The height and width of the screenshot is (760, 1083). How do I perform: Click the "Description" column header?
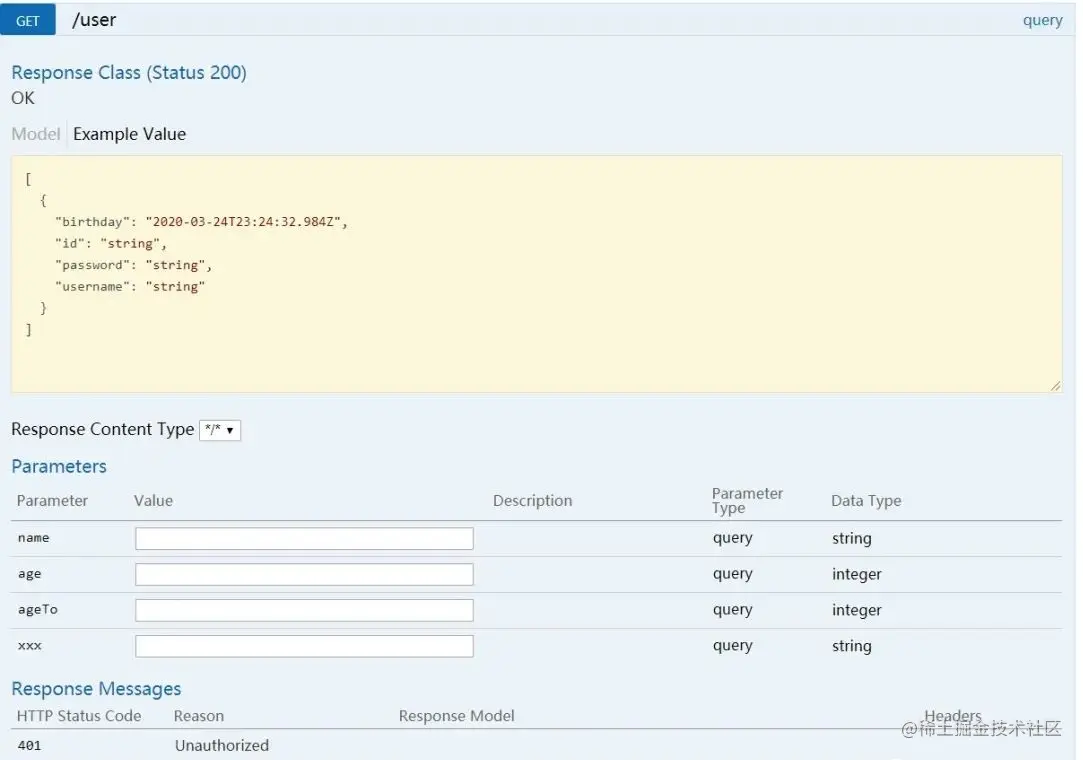point(533,501)
